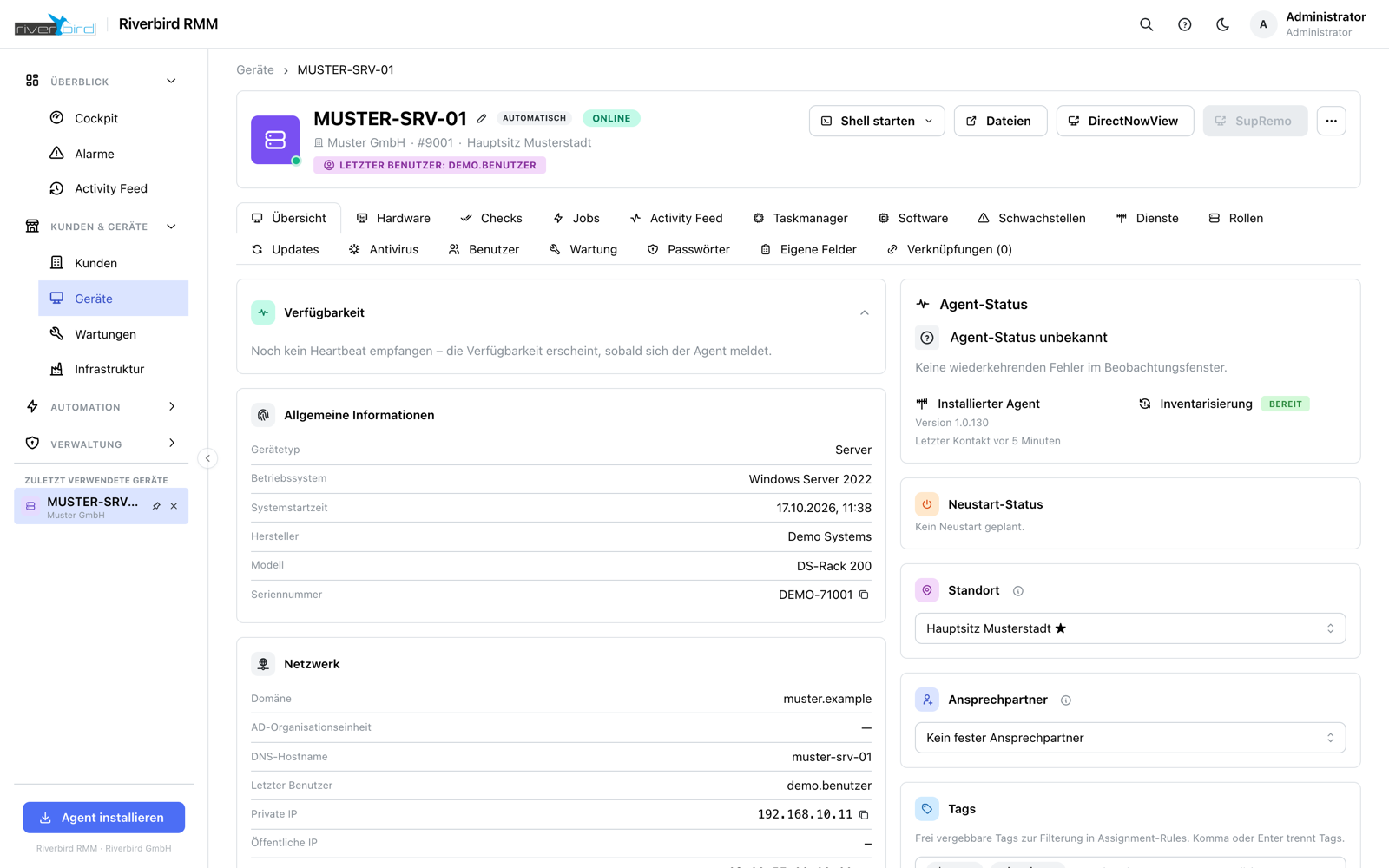Click the purple server device icon
The image size is (1389, 868).
275,140
